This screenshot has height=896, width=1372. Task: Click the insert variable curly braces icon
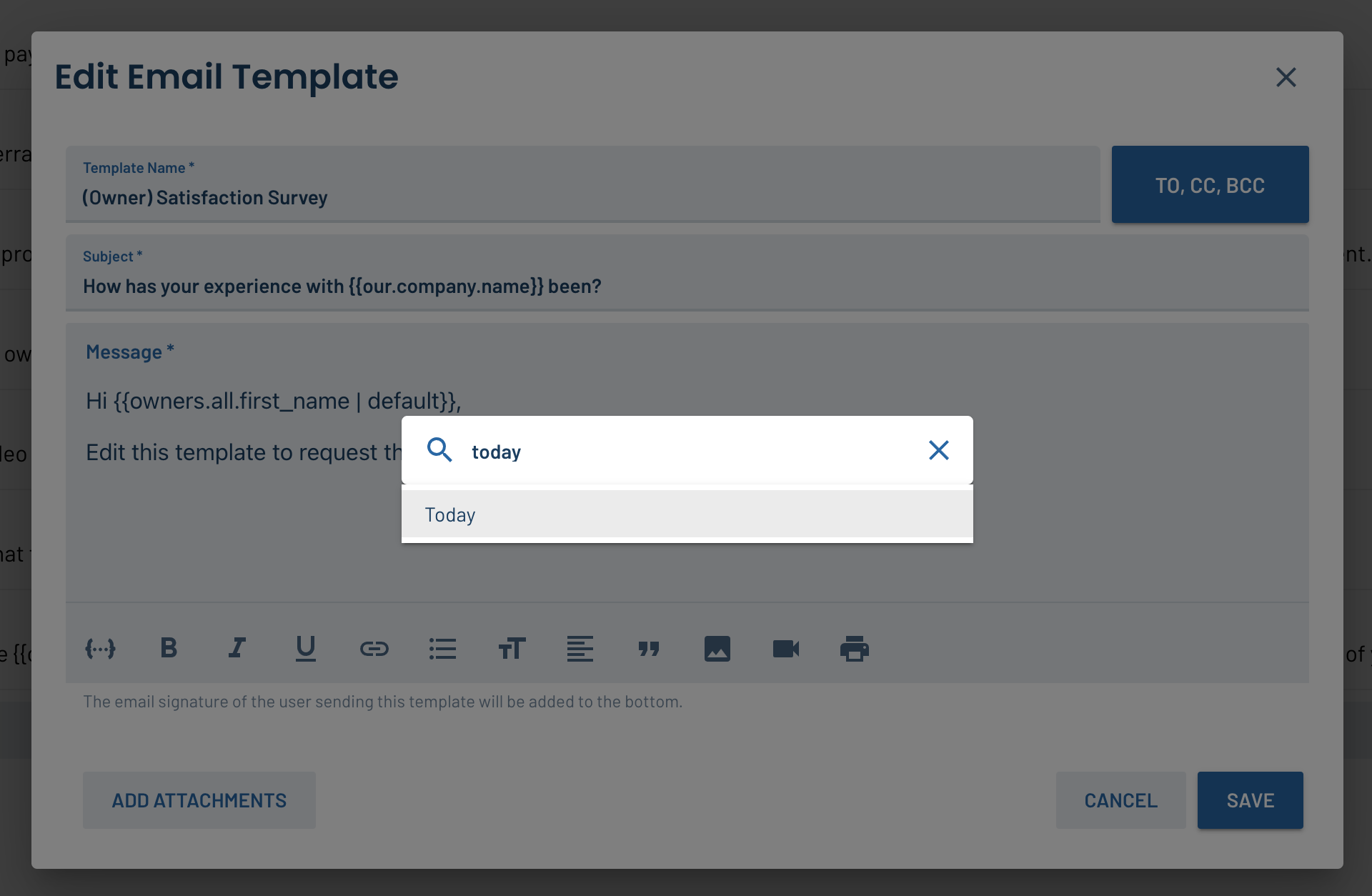click(100, 649)
